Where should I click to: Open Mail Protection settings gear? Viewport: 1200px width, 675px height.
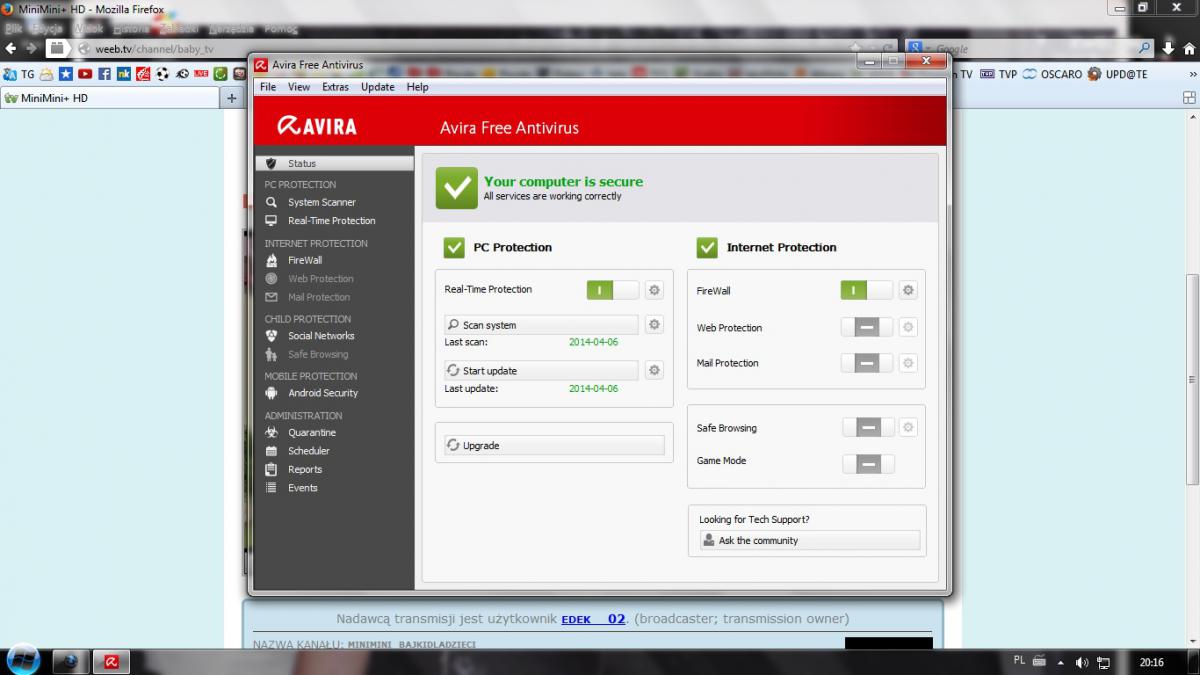click(x=908, y=363)
